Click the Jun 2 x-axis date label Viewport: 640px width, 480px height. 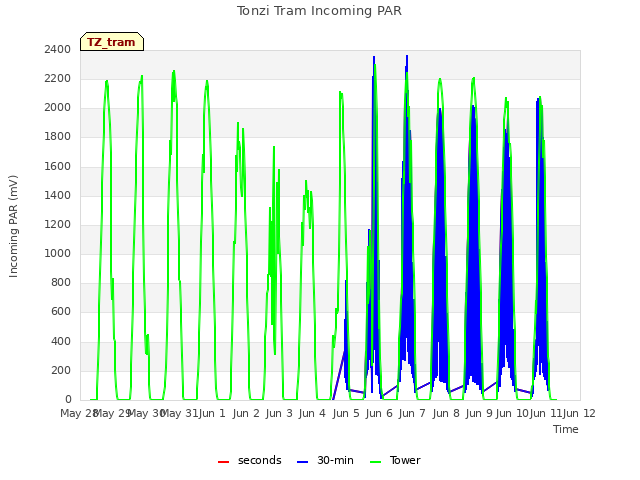(x=246, y=413)
